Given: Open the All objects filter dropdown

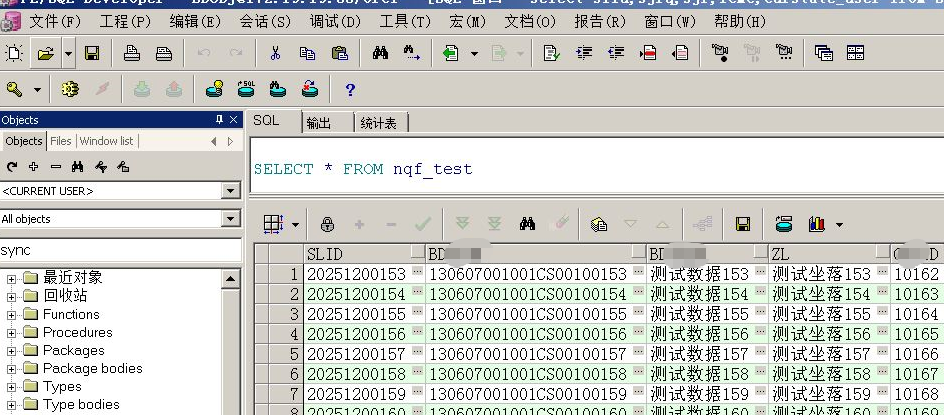Looking at the screenshot, I should click(231, 219).
